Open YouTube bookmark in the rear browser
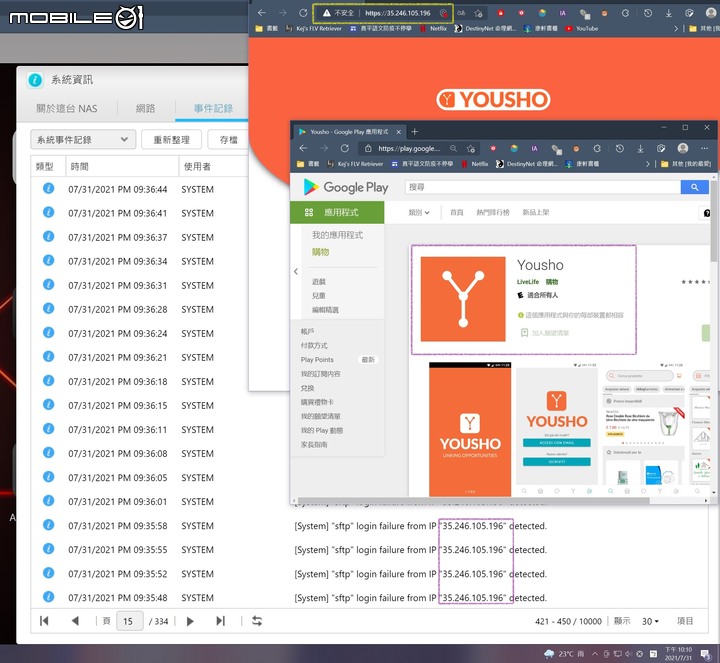The width and height of the screenshot is (720, 663). (x=582, y=28)
